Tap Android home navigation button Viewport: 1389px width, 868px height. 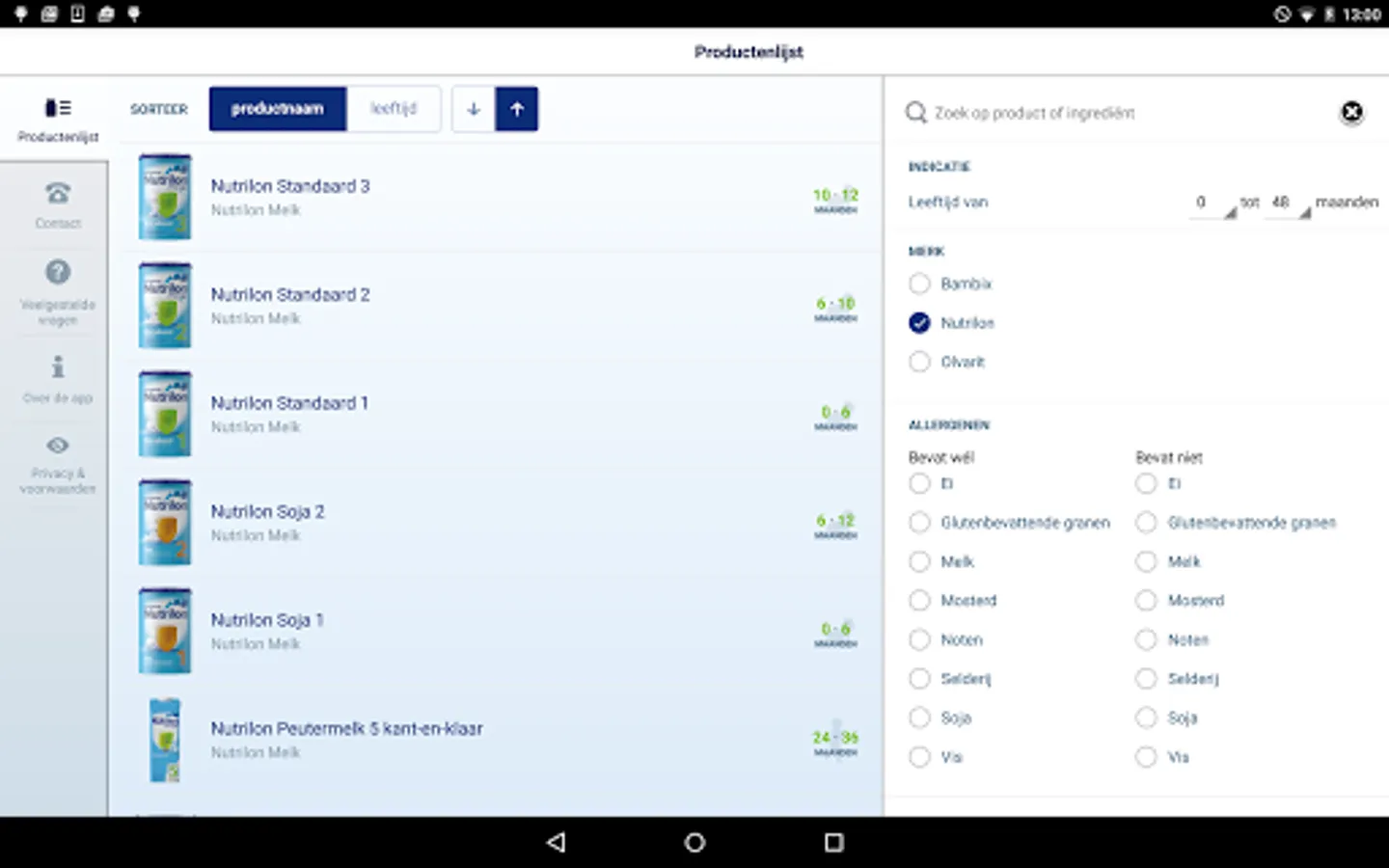click(694, 842)
